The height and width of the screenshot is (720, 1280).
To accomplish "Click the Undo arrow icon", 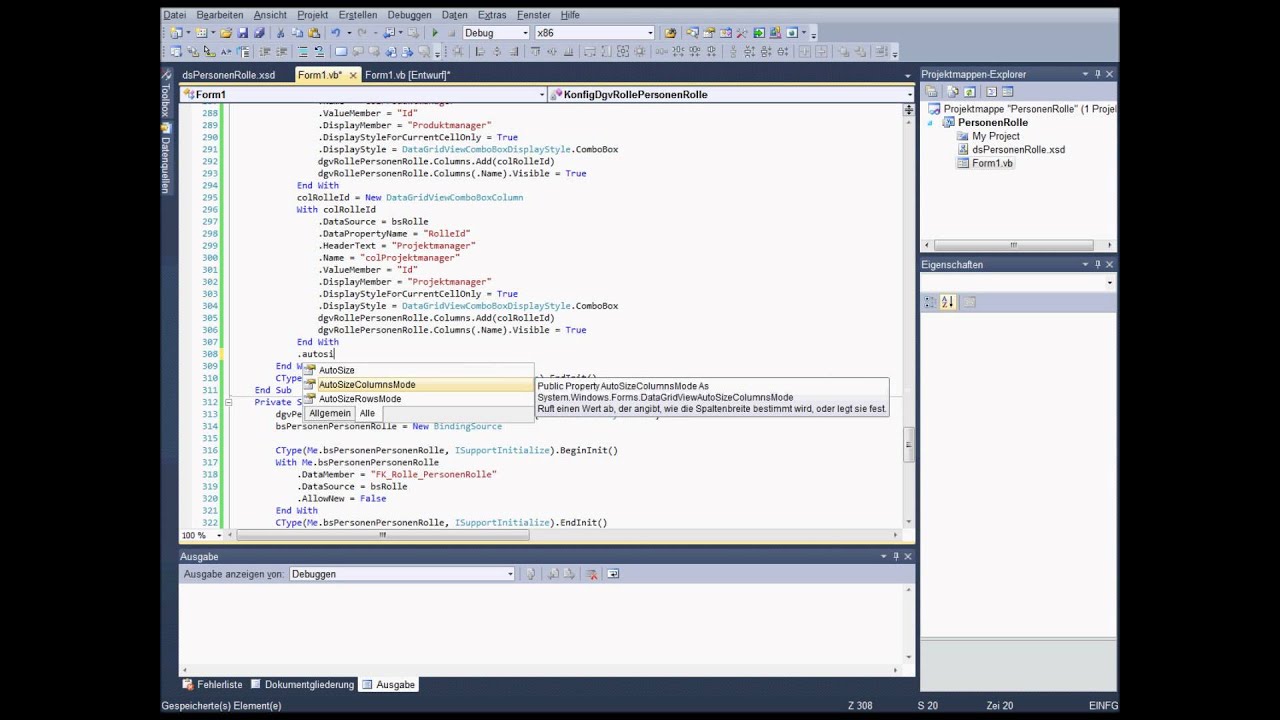I will pyautogui.click(x=335, y=33).
